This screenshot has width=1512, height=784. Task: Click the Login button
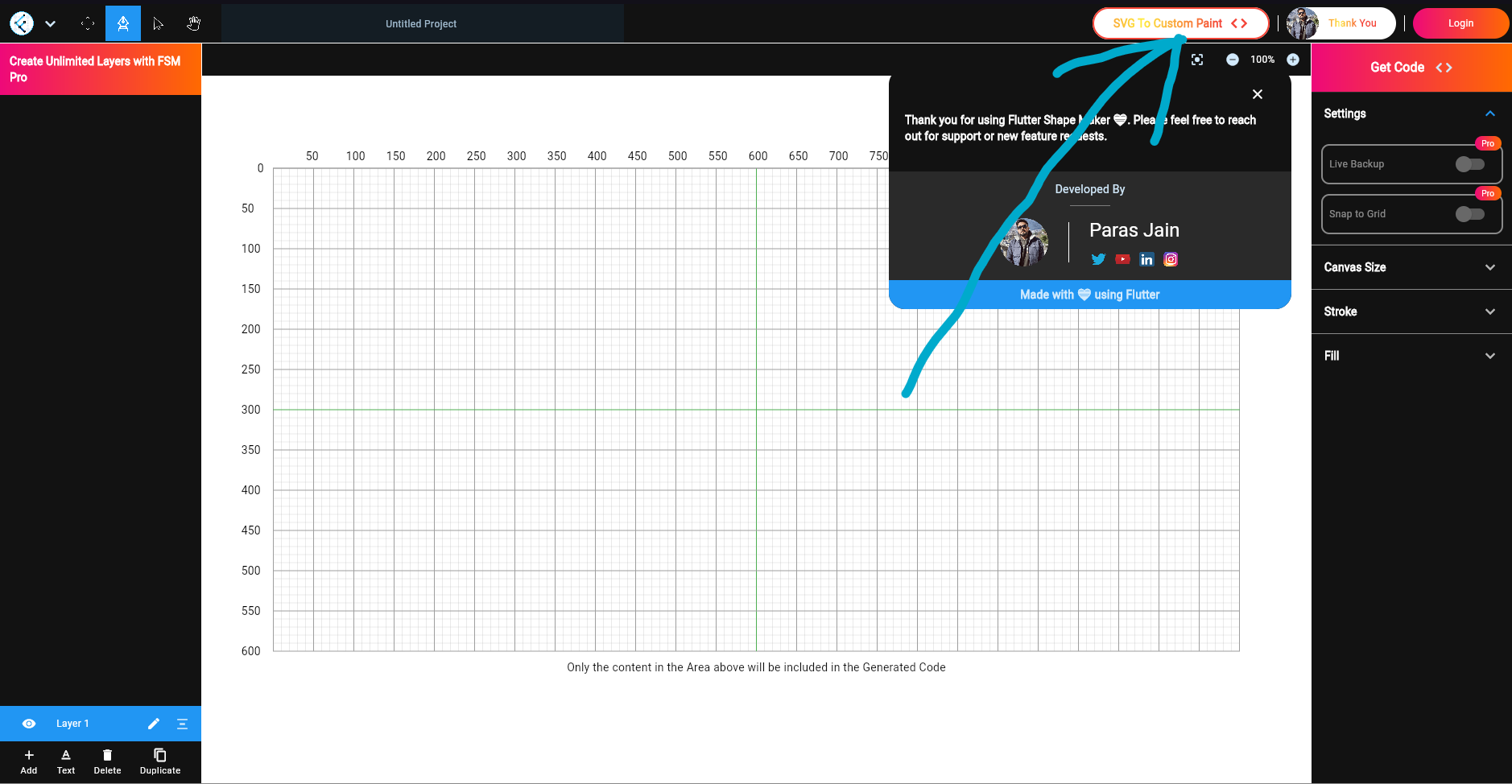coord(1460,23)
